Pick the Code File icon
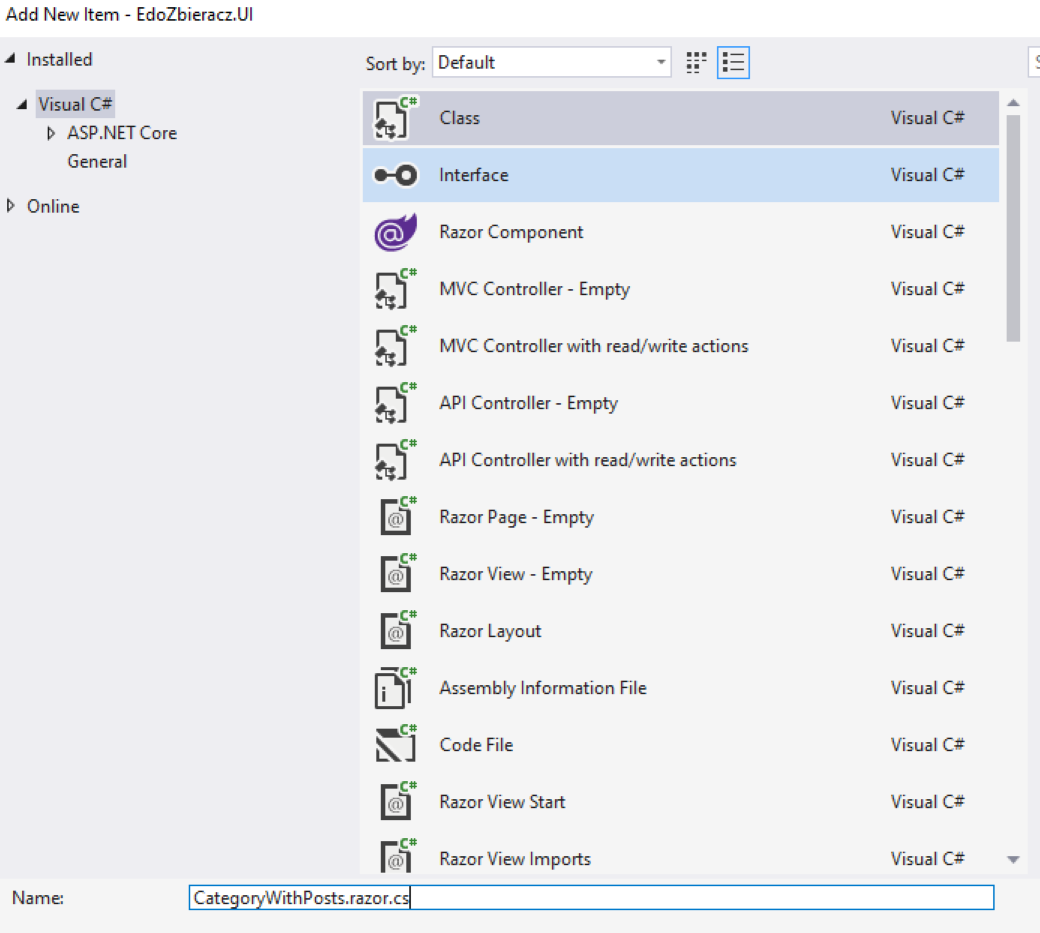Image resolution: width=1040 pixels, height=933 pixels. coord(396,744)
